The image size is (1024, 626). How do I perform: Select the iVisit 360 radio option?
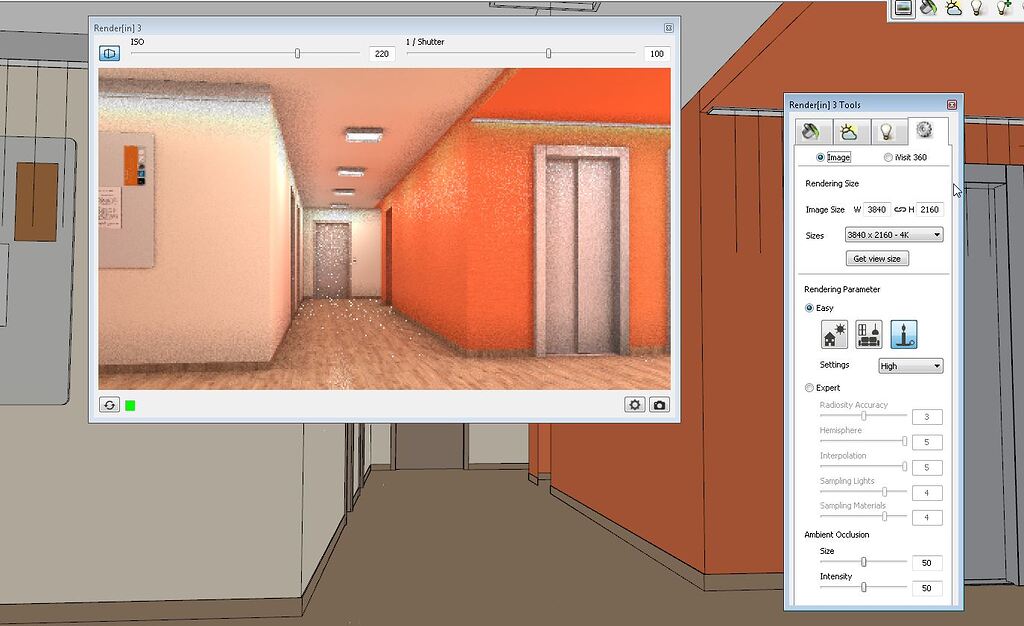(x=889, y=158)
